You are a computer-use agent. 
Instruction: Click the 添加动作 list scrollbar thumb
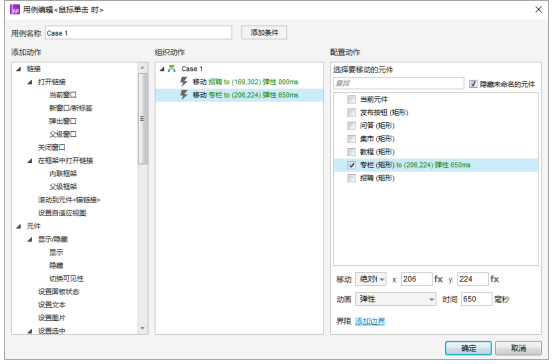[142, 119]
